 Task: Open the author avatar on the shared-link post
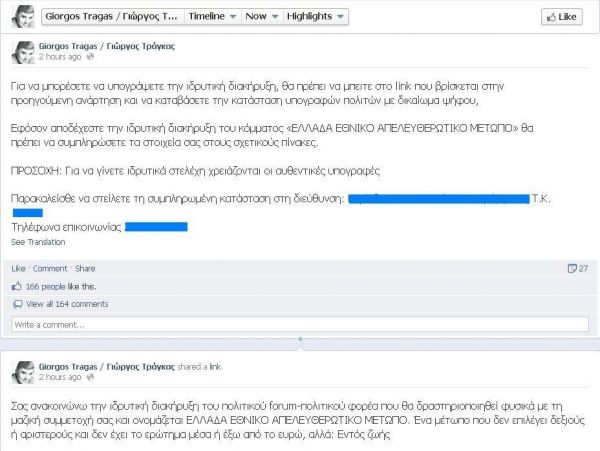pos(23,373)
